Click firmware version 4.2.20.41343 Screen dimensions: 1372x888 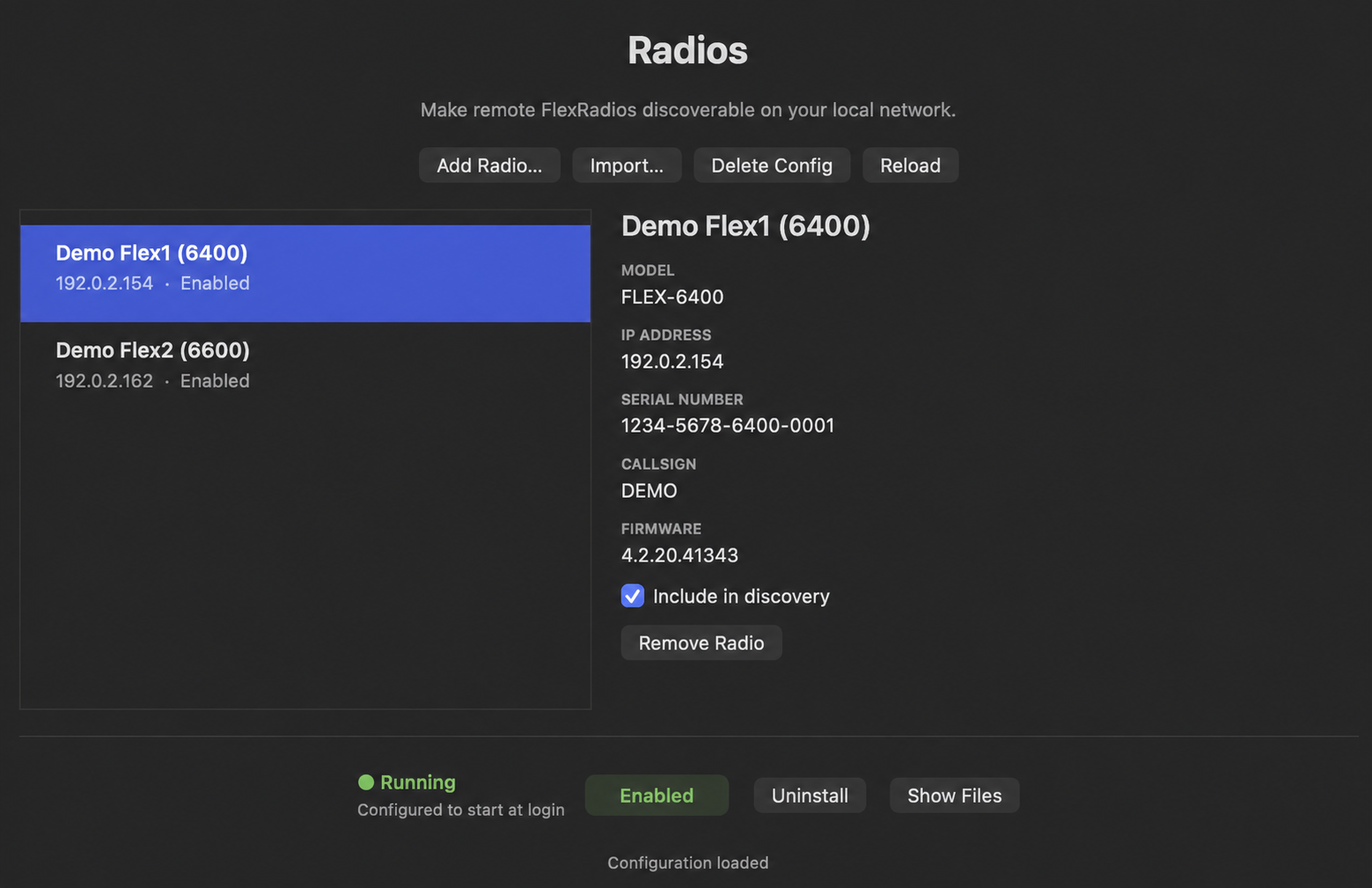click(679, 555)
